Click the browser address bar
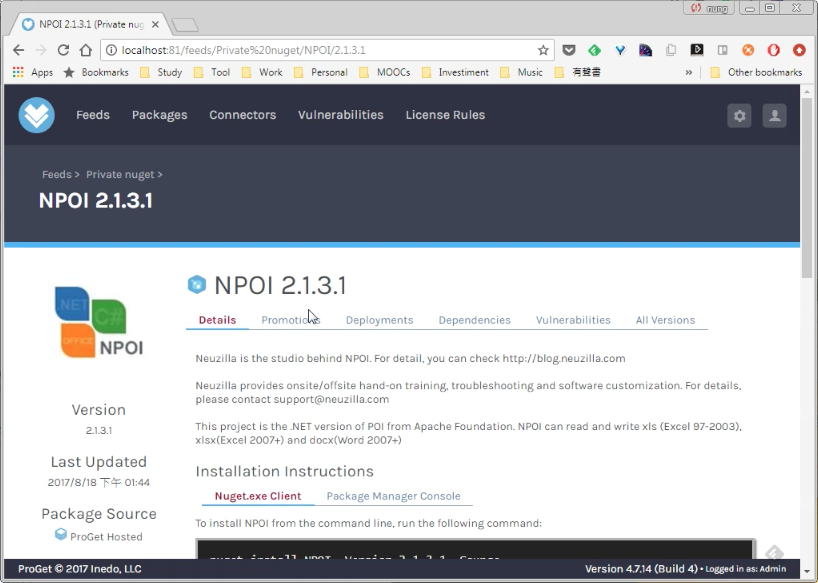Image resolution: width=818 pixels, height=583 pixels. [326, 50]
